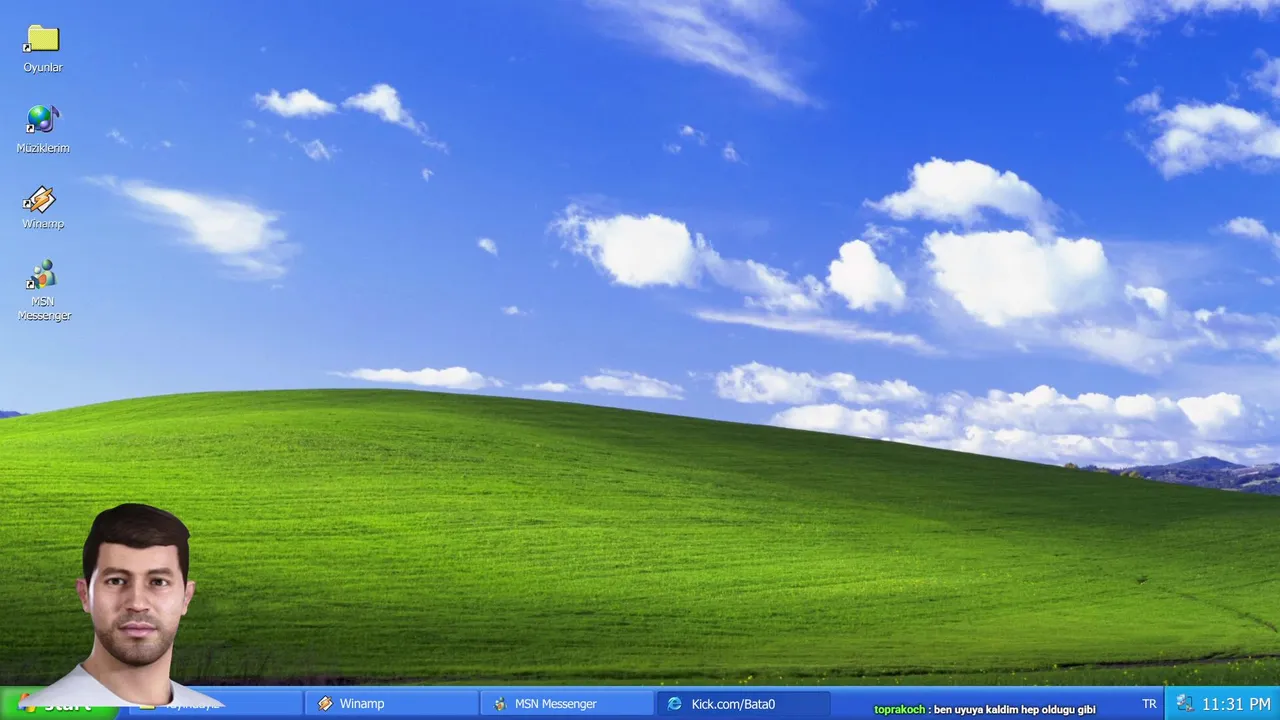Click the TR language indicator
Viewport: 1280px width, 720px height.
click(x=1149, y=704)
